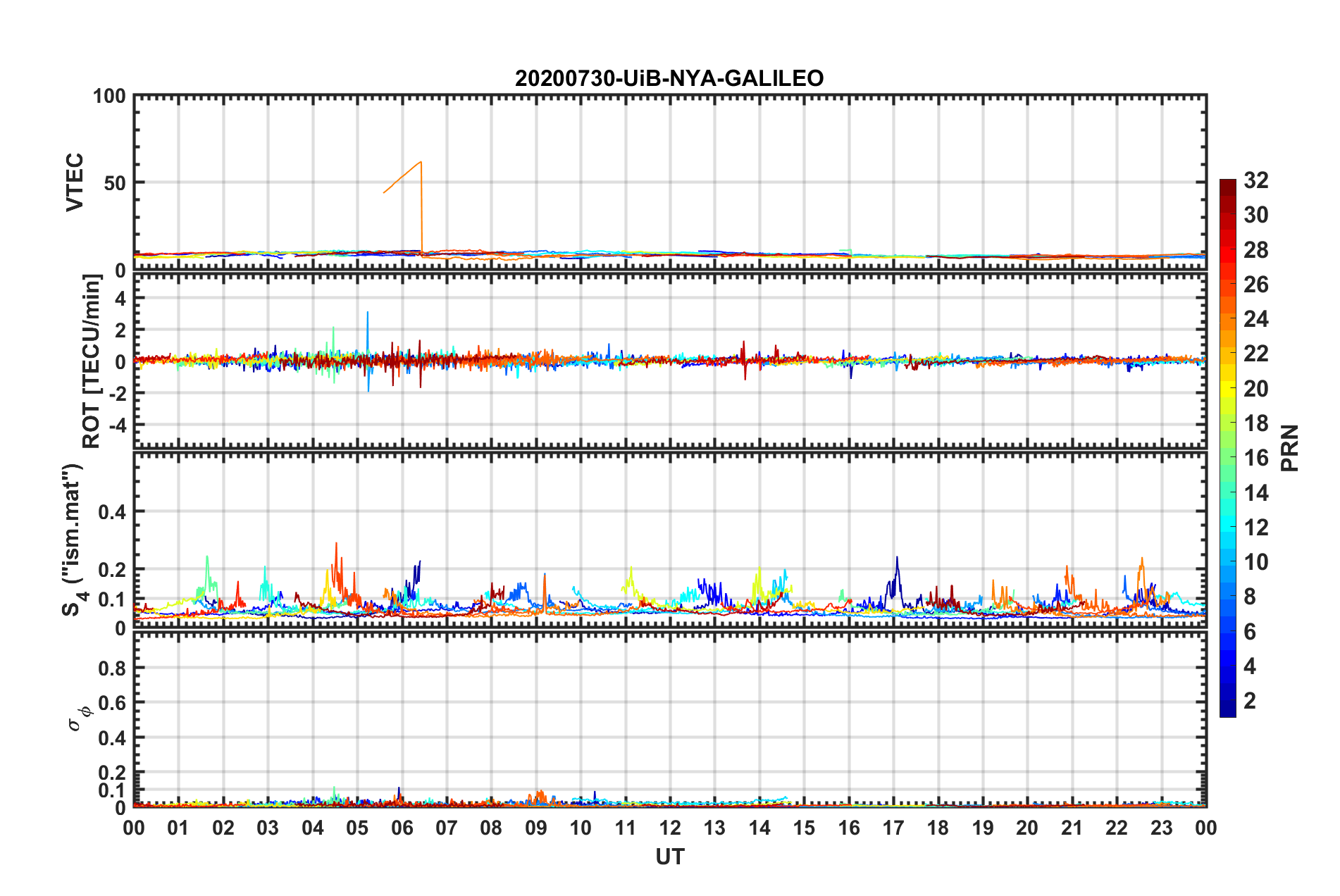Click the 0.4 tick on the S4 axis
The image size is (1340, 896).
(x=112, y=512)
